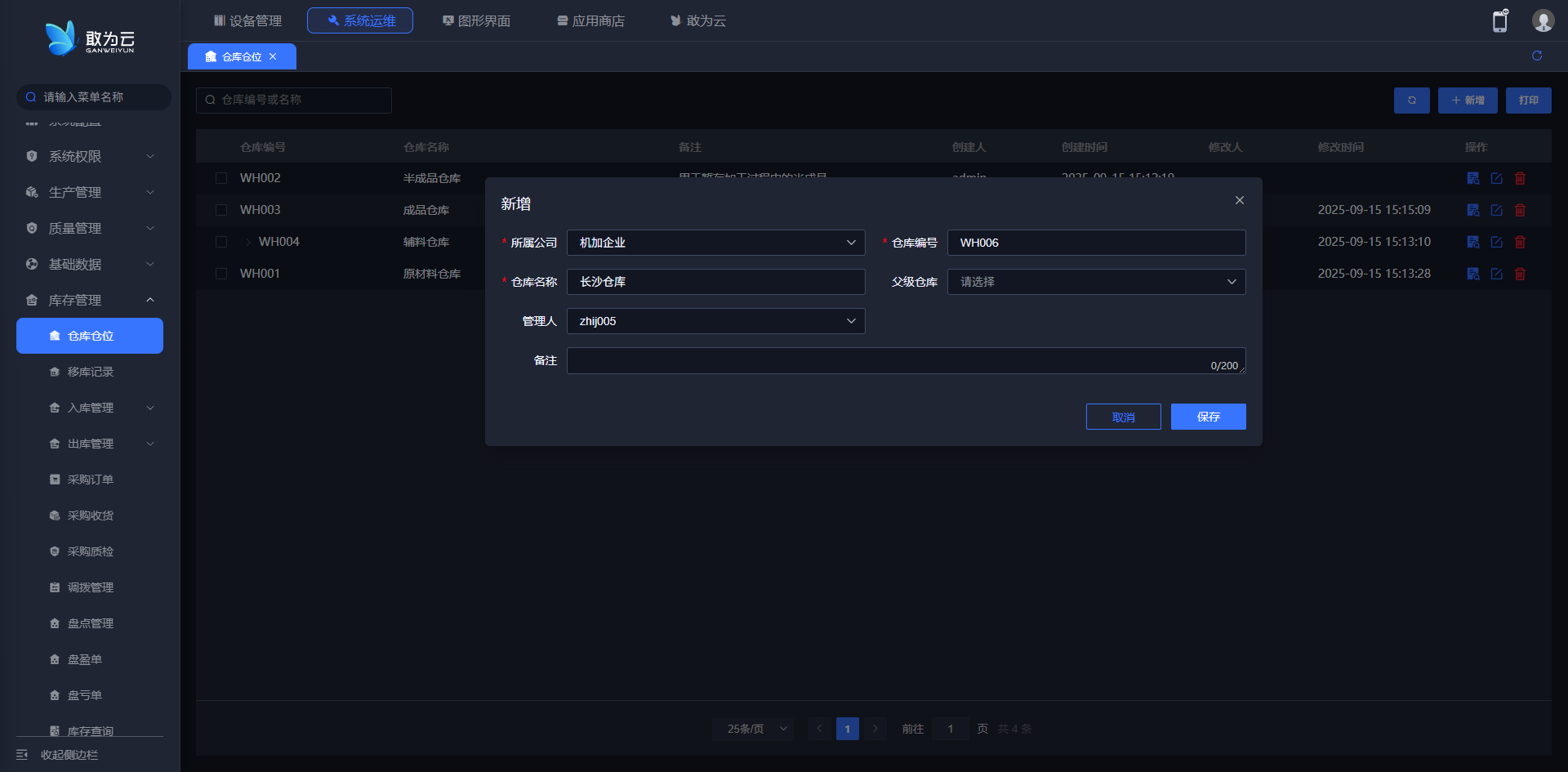The width and height of the screenshot is (1568, 772).
Task: Click the 保存 button
Action: [x=1208, y=417]
